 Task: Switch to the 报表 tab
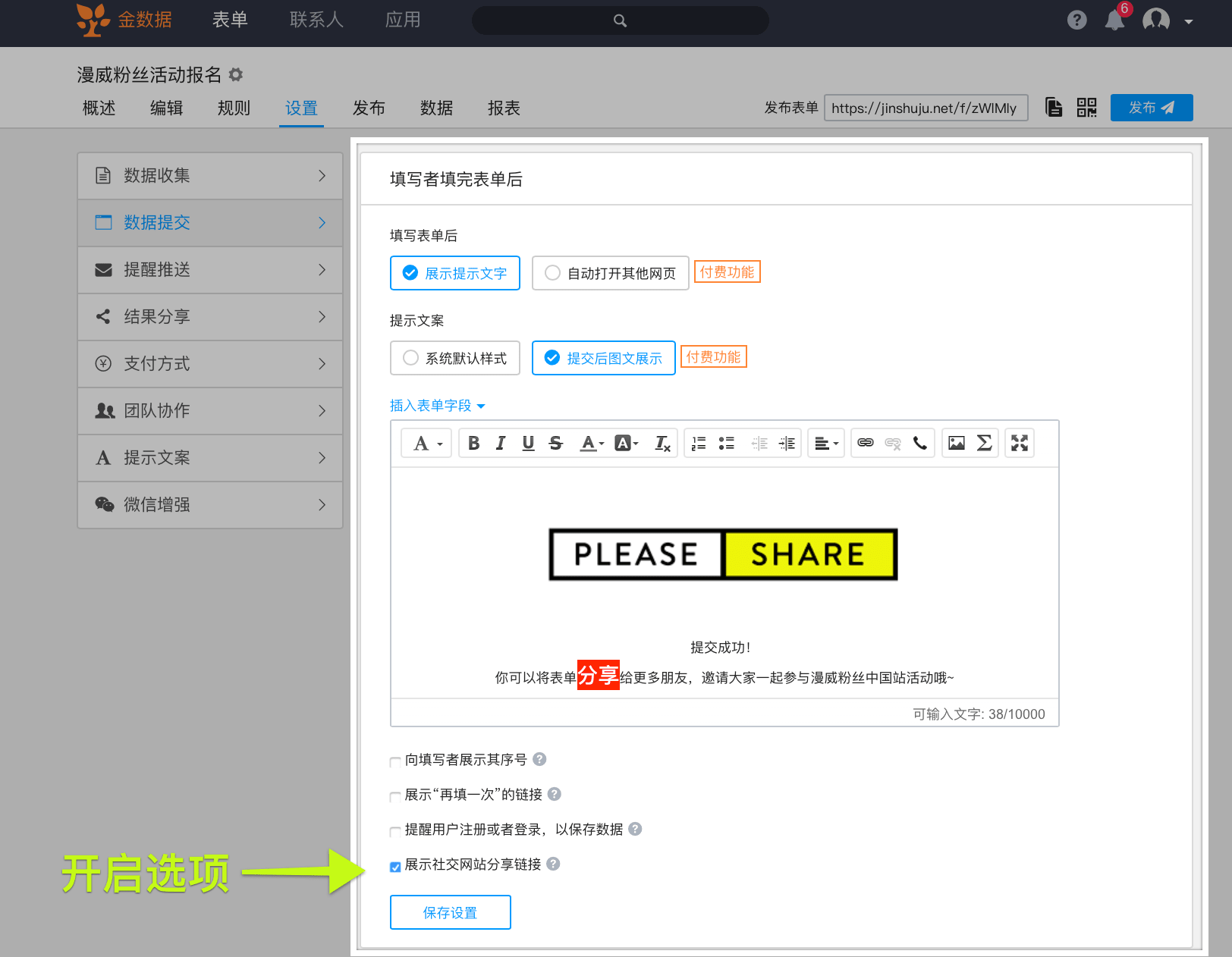click(x=504, y=108)
